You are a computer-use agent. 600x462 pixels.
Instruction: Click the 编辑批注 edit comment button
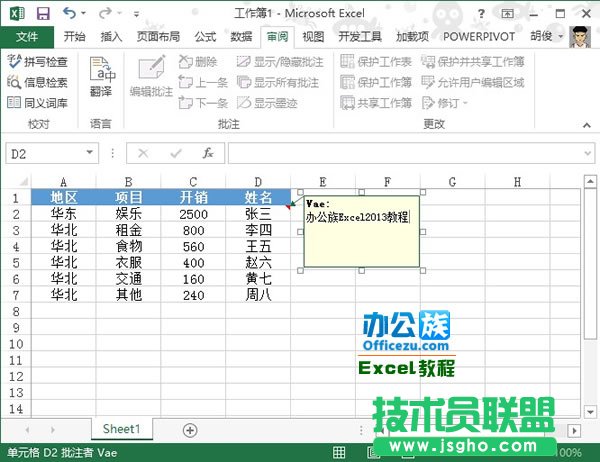pos(151,76)
